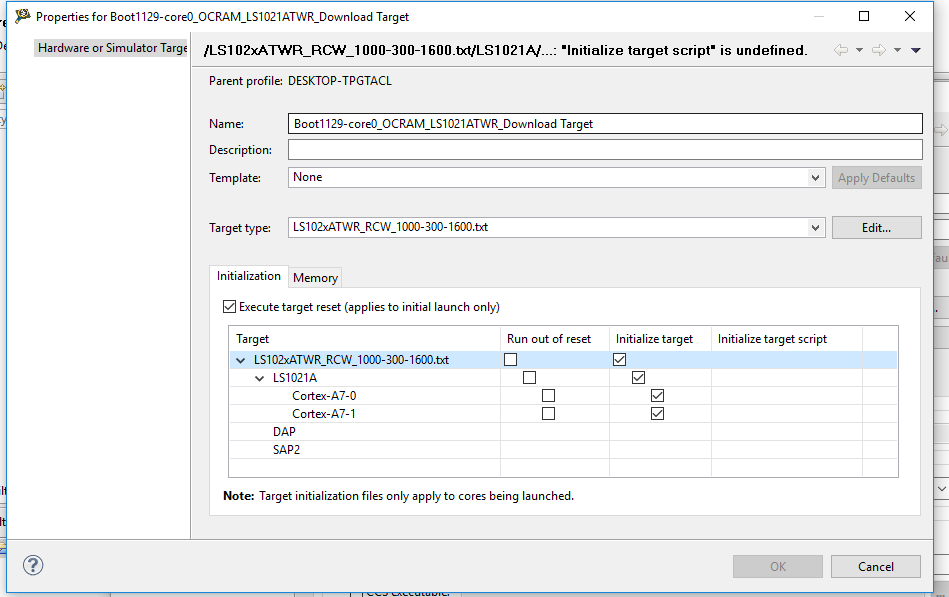Click the Apply Defaults button
The height and width of the screenshot is (597, 949).
(876, 177)
